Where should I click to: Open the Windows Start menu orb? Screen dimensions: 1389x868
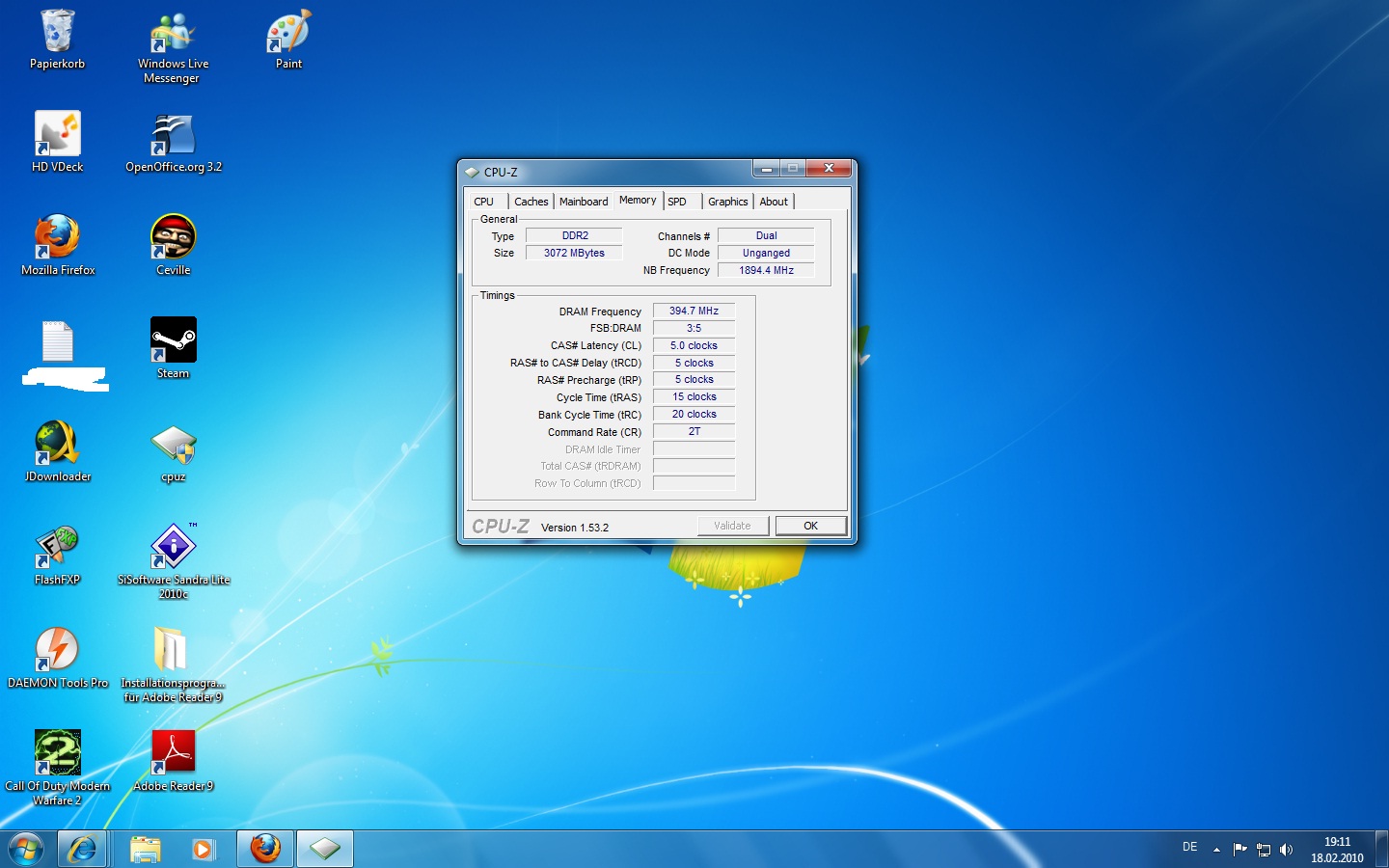click(25, 849)
